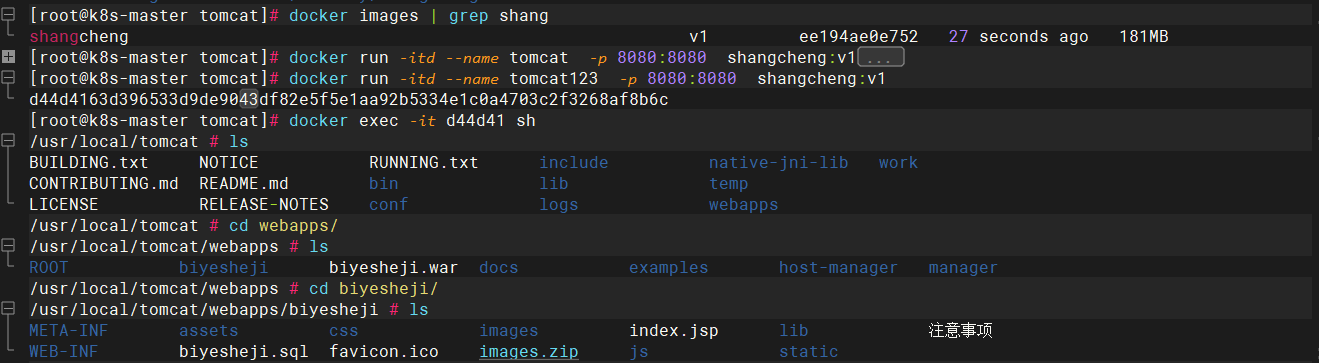Click the images directory in biyesheji listing
The width and height of the screenshot is (1319, 363).
point(509,331)
